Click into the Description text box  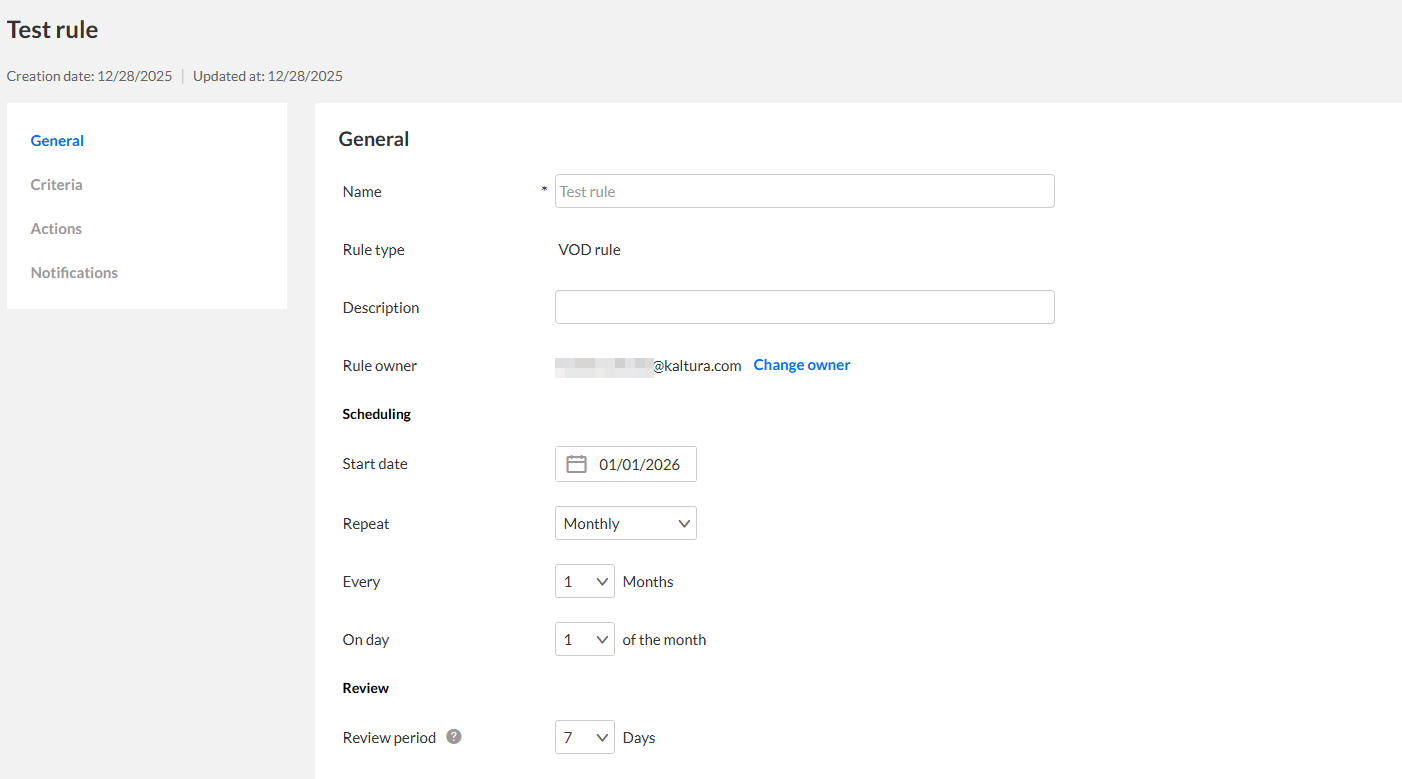[804, 307]
